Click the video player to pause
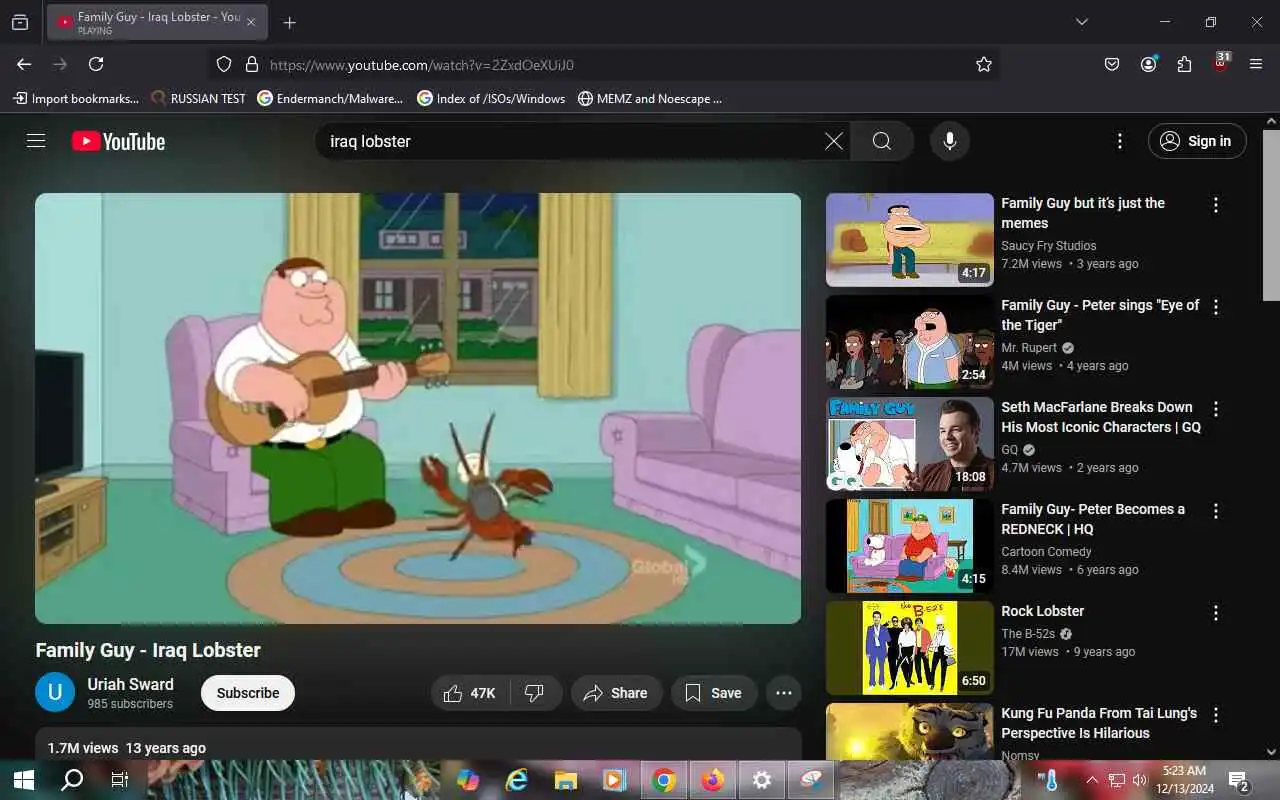 (418, 408)
